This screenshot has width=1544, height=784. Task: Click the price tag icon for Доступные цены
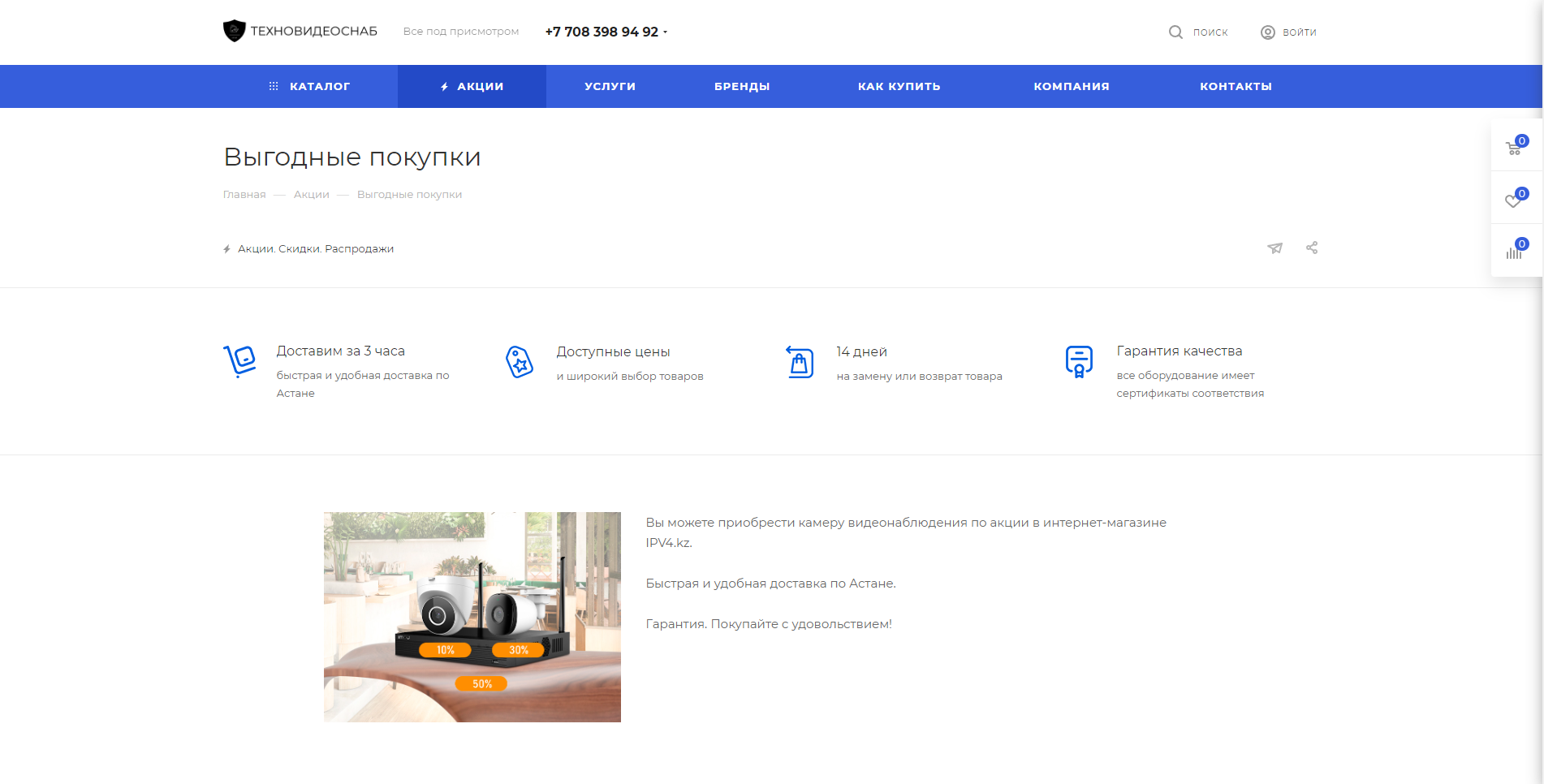point(520,362)
